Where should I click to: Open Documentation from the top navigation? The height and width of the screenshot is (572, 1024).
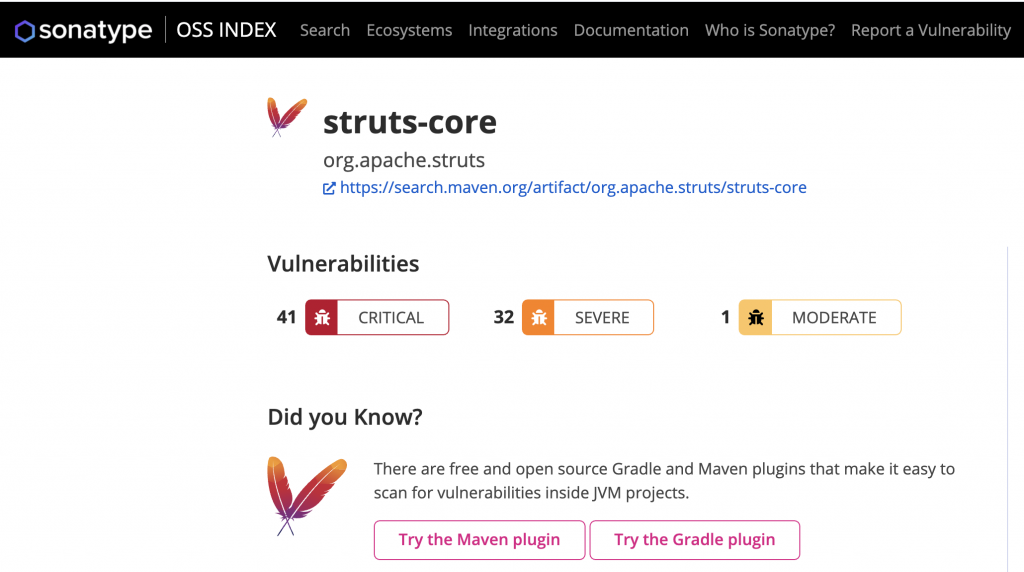[631, 30]
